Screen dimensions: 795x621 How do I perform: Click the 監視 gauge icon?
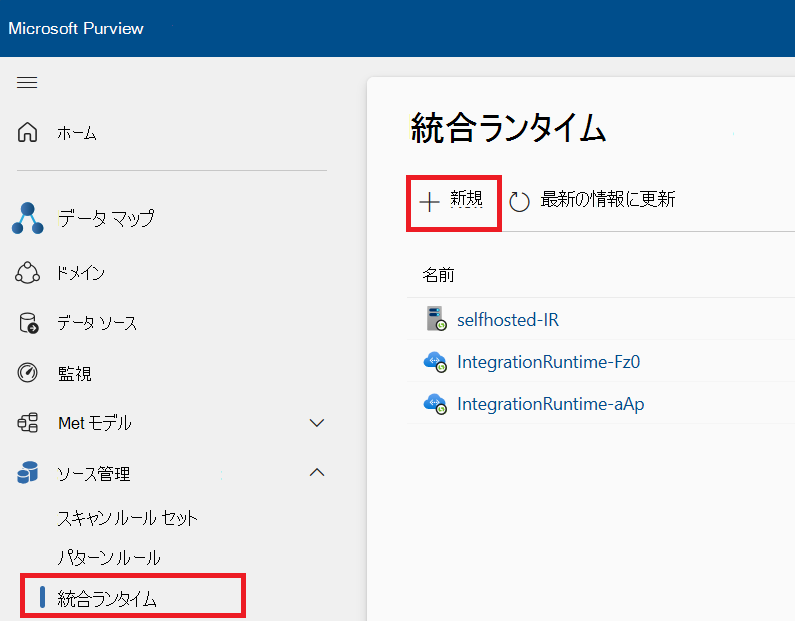[x=27, y=373]
